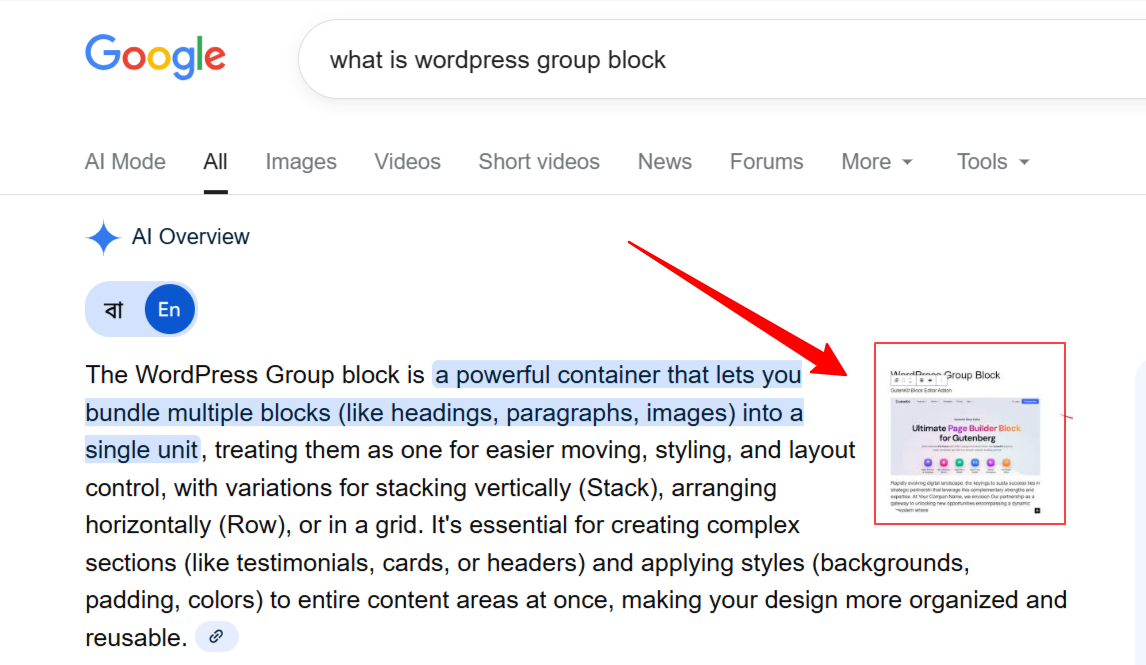Screen dimensions: 1146x665
Task: Click the black plus icon in thumbnail corner
Action: 1037,511
